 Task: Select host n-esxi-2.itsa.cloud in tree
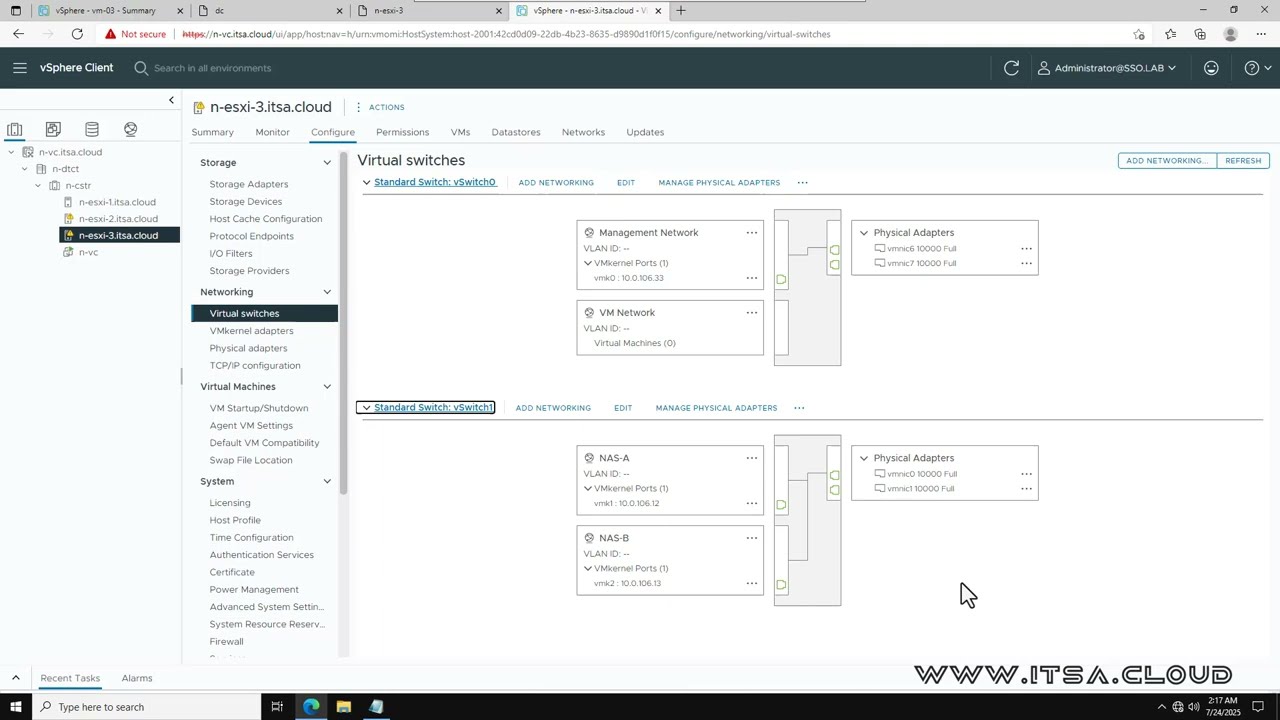(x=118, y=219)
